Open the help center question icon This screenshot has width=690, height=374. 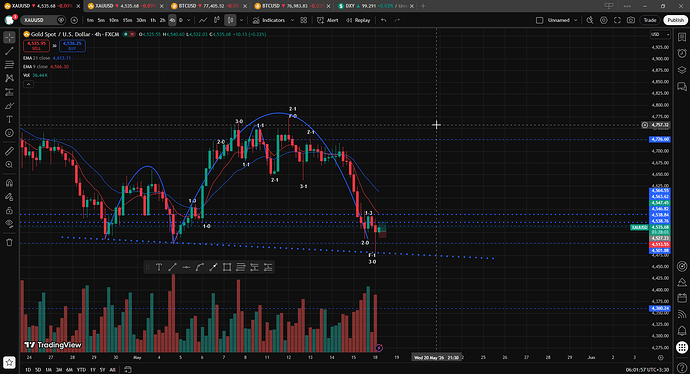(x=682, y=367)
